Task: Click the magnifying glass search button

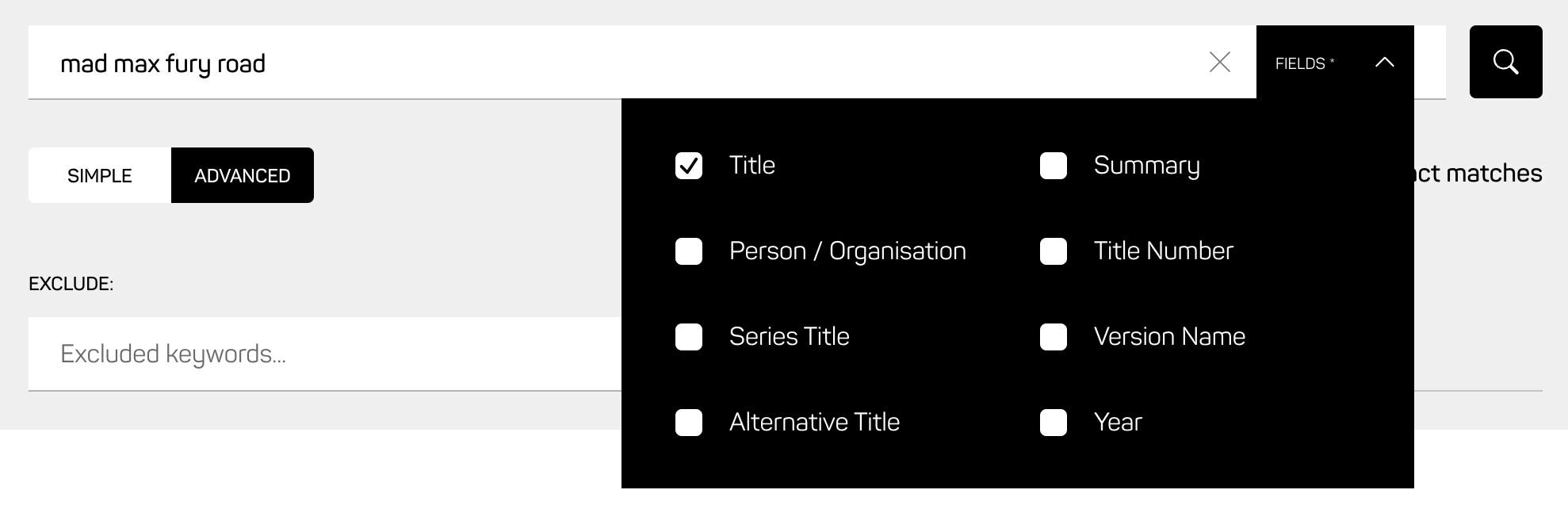Action: pos(1505,62)
